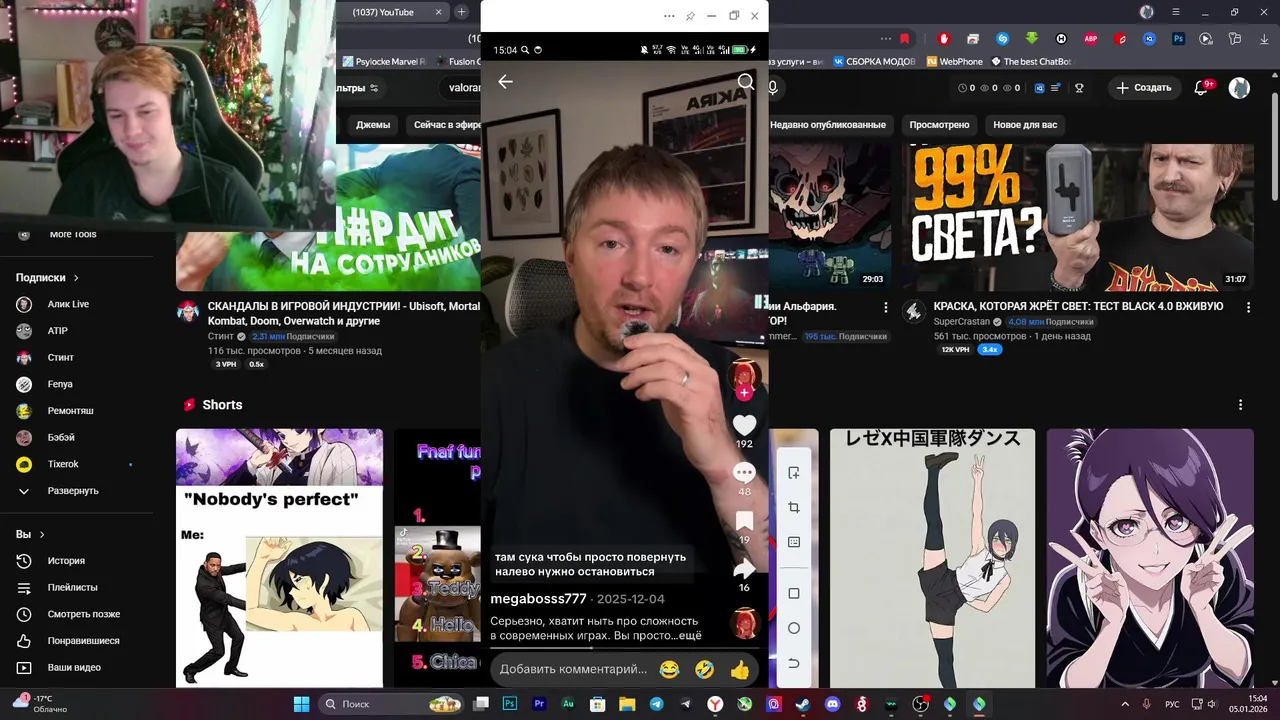The image size is (1280, 720).
Task: Open the ABP extension icon
Action: [x=1091, y=39]
